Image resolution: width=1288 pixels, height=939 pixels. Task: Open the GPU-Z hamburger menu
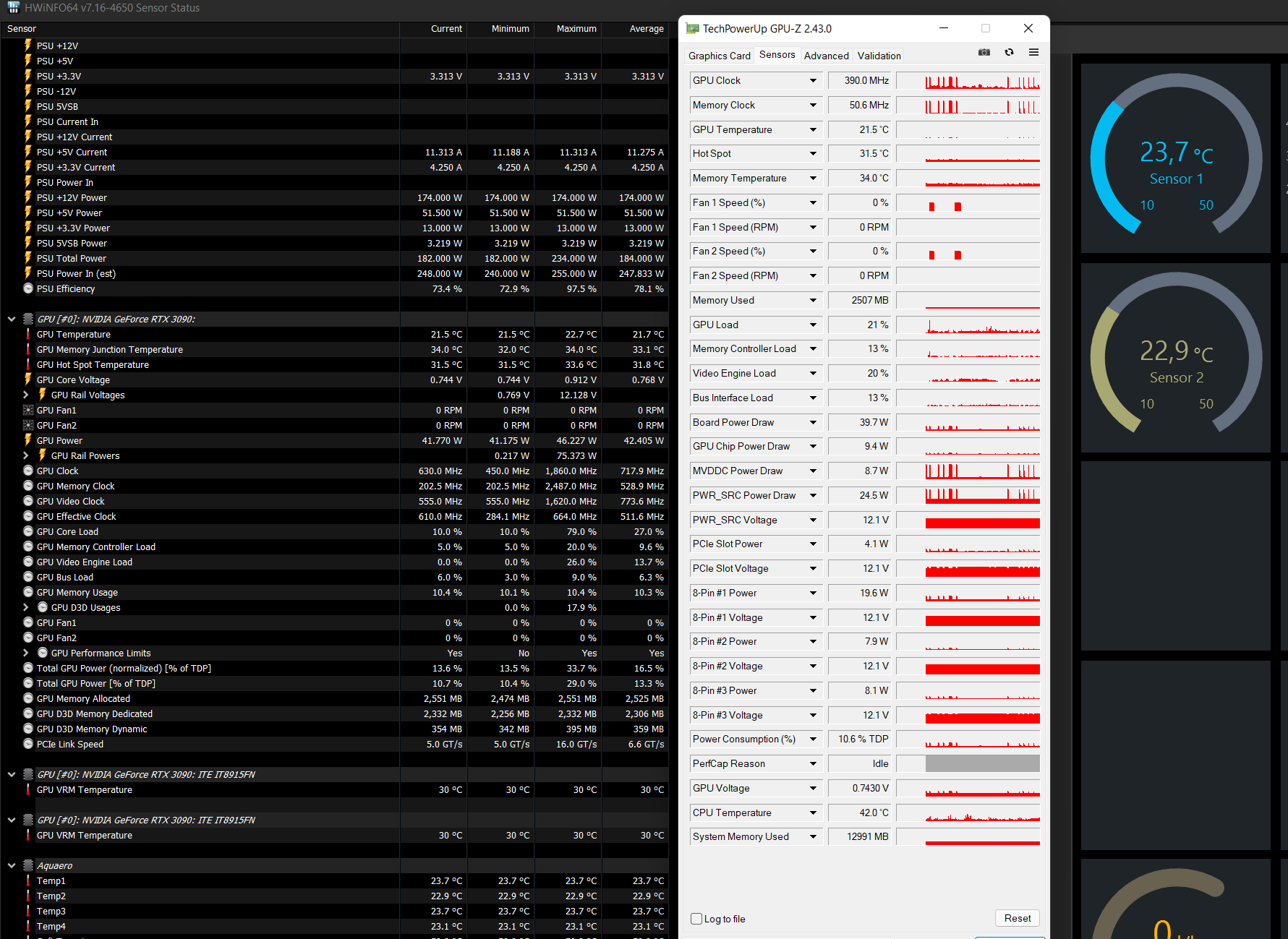(x=1033, y=52)
